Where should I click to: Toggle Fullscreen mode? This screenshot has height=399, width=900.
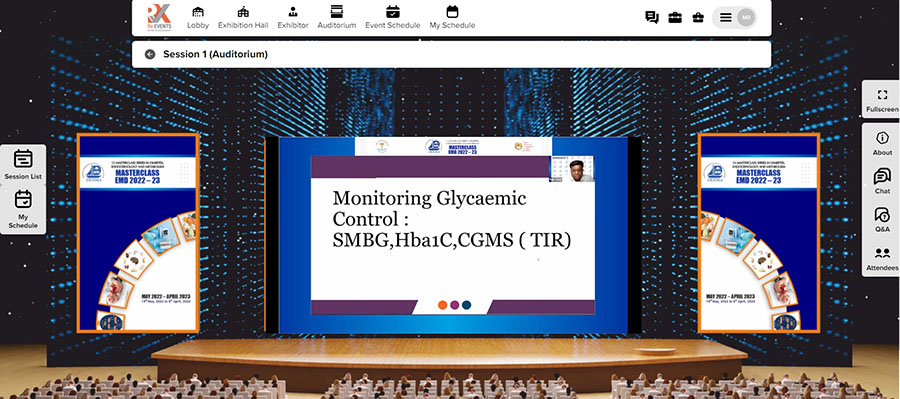[x=882, y=99]
